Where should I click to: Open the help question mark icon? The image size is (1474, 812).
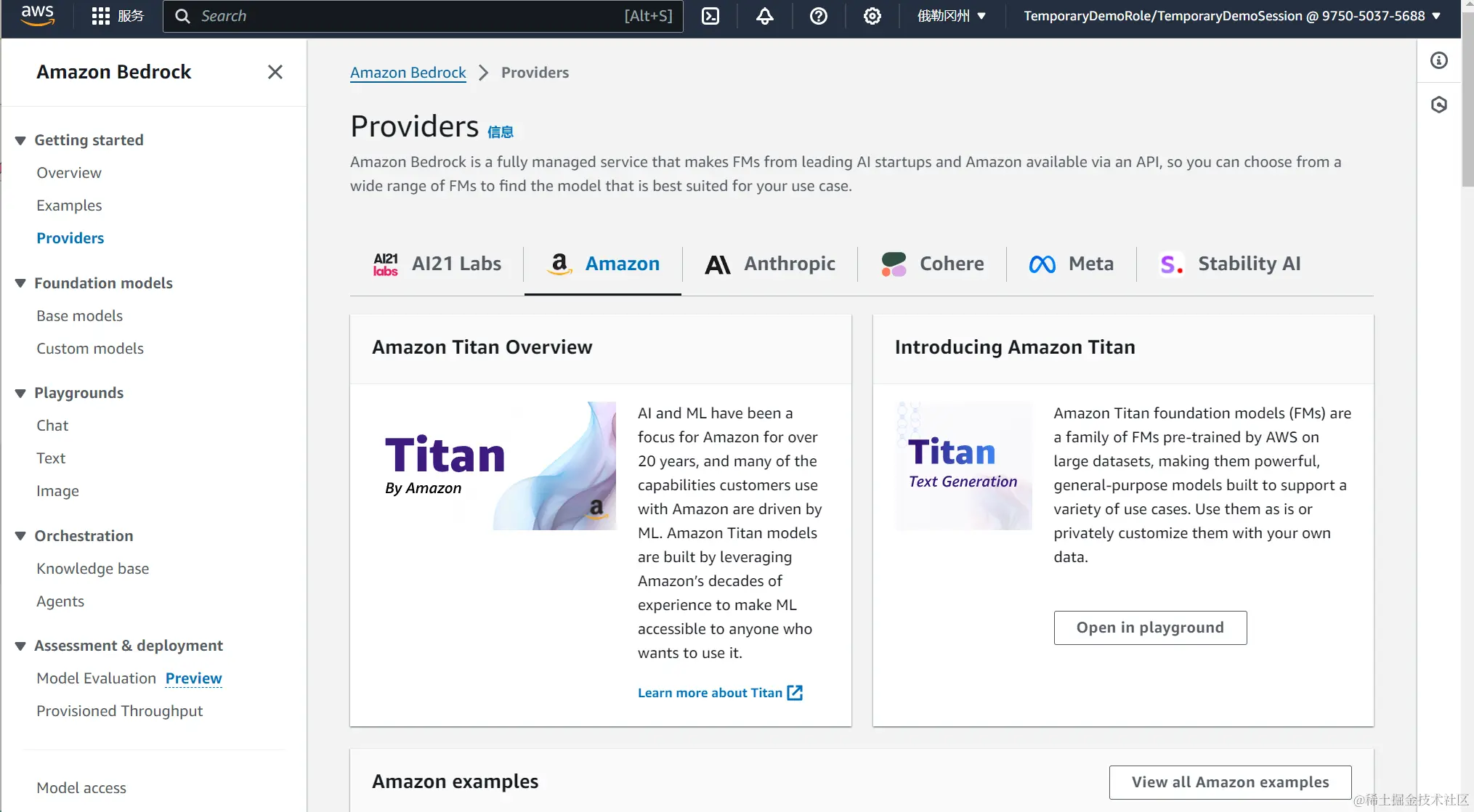click(x=819, y=16)
